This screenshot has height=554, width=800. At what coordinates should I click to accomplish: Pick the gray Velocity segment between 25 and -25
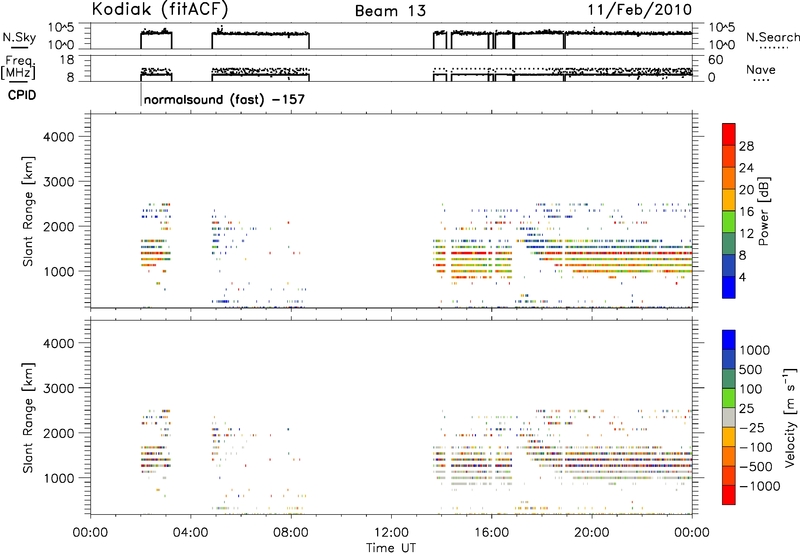pos(729,418)
